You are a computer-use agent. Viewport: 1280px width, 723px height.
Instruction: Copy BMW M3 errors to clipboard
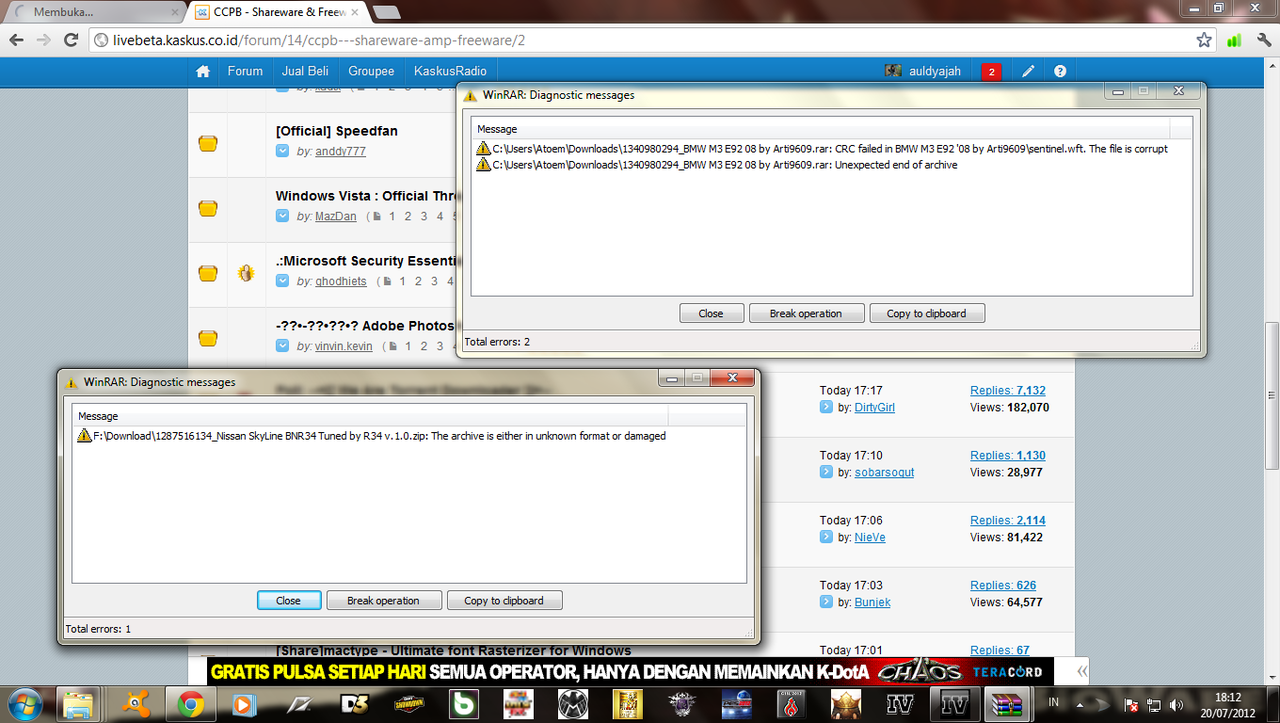(927, 313)
